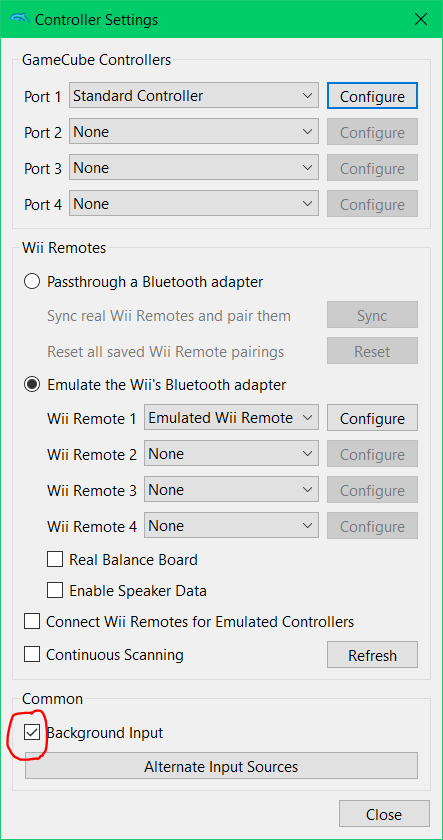Refresh the Wii Remote connections
This screenshot has height=840, width=443.
372,655
